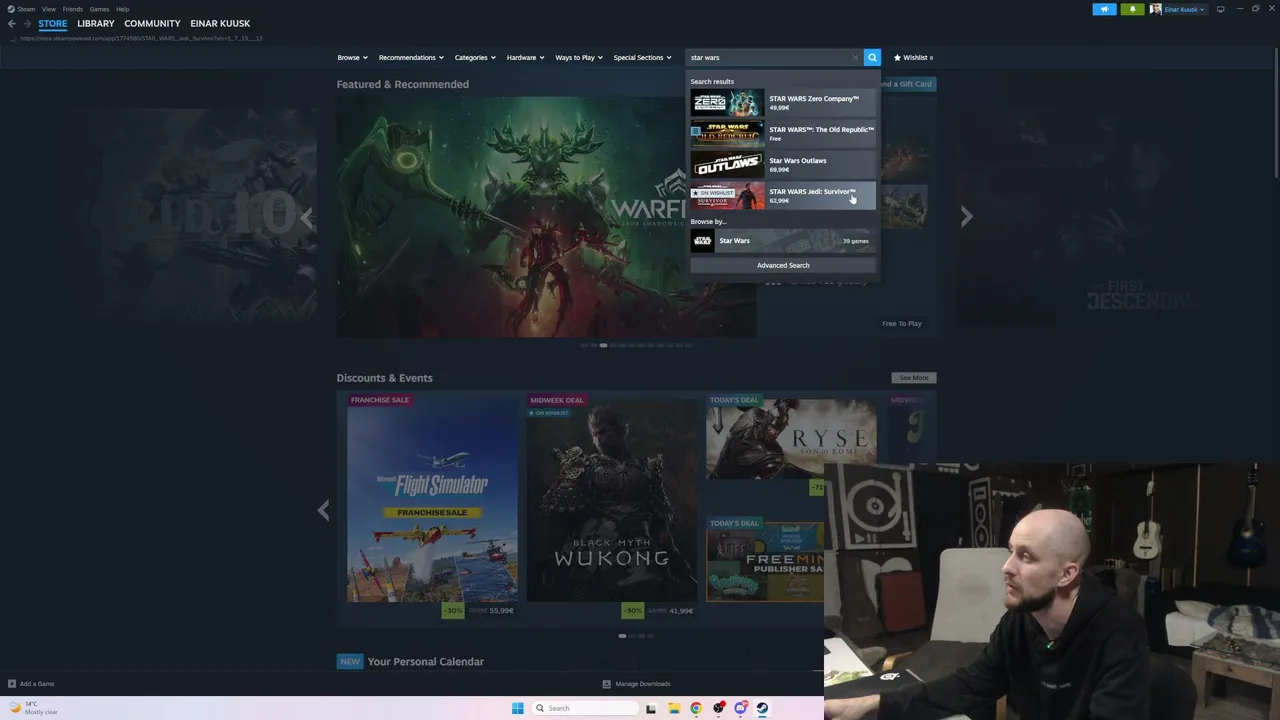Screen dimensions: 1280x720
Task: Click the Advanced Search button
Action: tap(783, 265)
